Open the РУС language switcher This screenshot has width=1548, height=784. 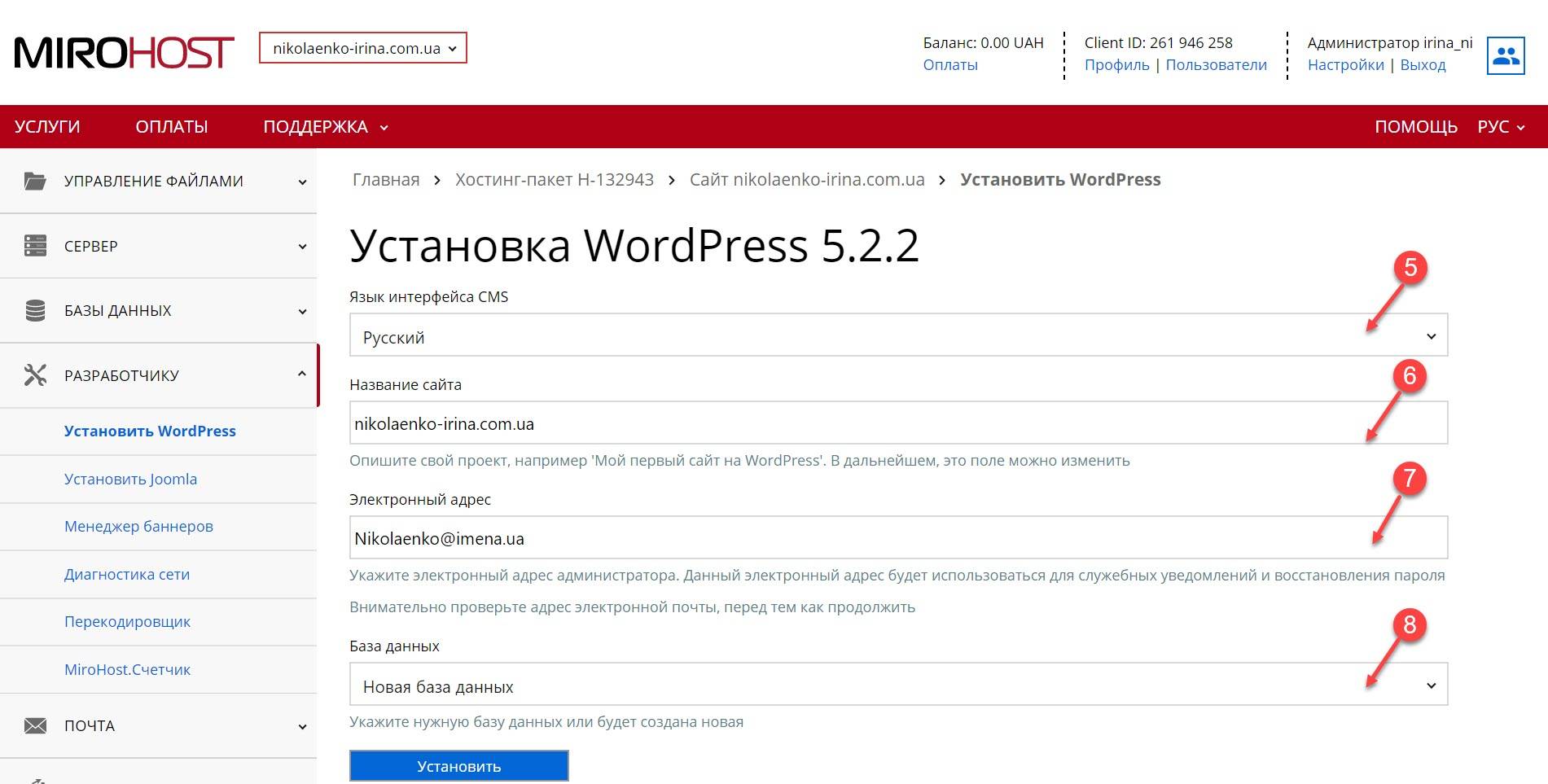(1501, 126)
